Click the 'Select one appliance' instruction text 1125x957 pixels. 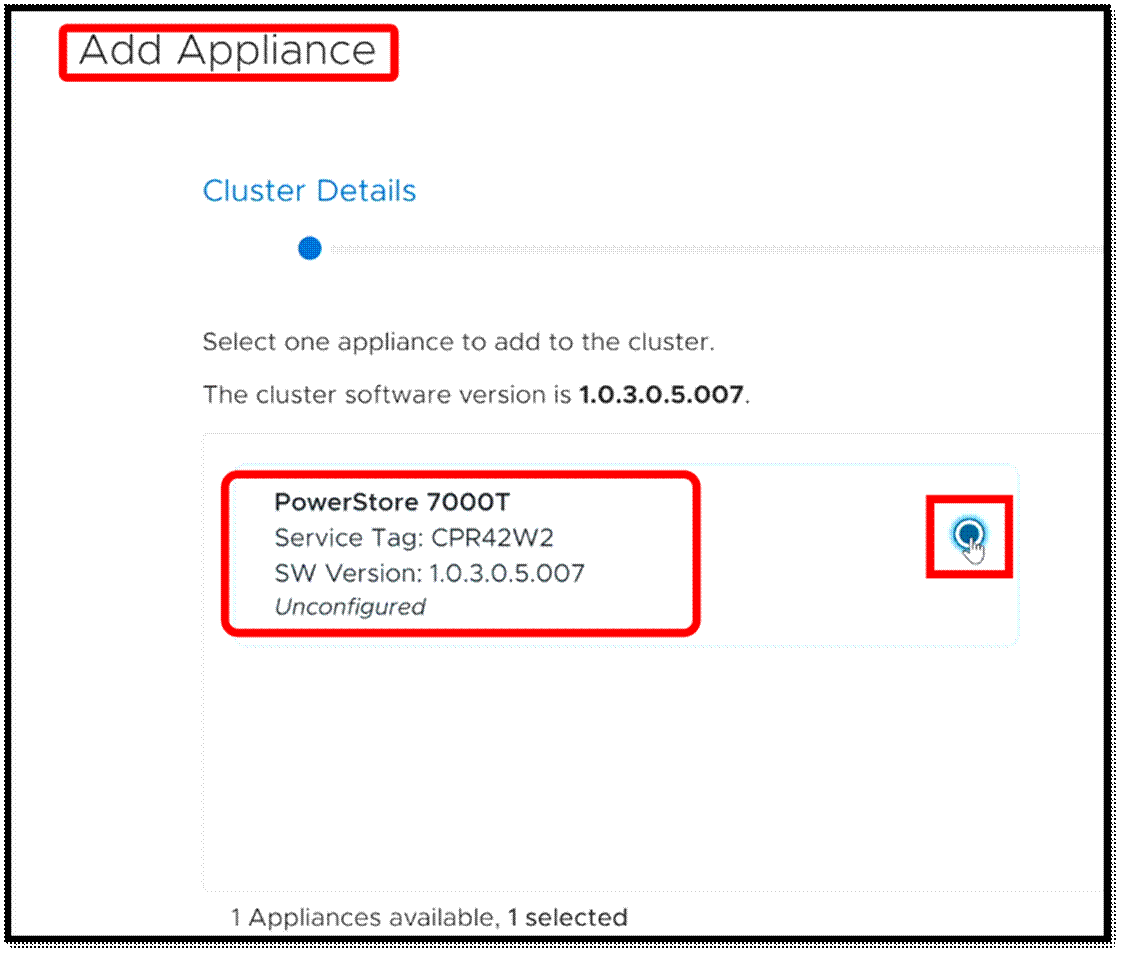[458, 342]
